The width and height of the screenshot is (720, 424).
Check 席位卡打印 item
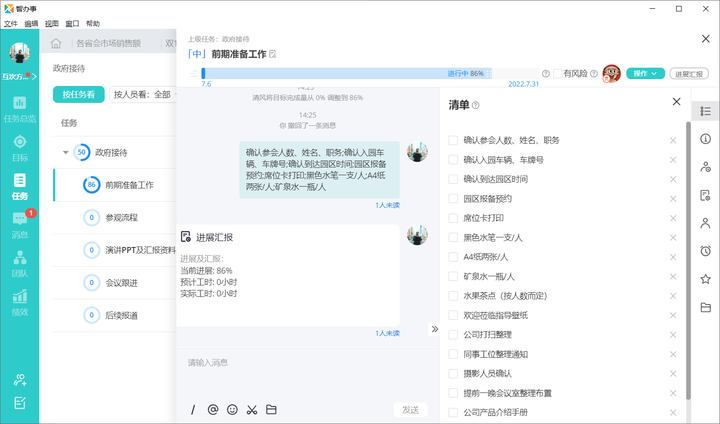pyautogui.click(x=453, y=218)
